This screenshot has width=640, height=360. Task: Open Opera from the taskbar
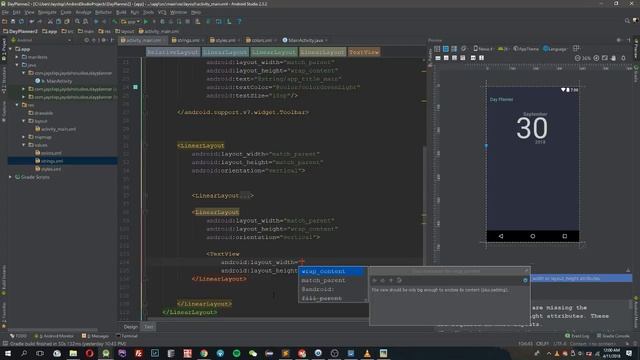[x=89, y=353]
